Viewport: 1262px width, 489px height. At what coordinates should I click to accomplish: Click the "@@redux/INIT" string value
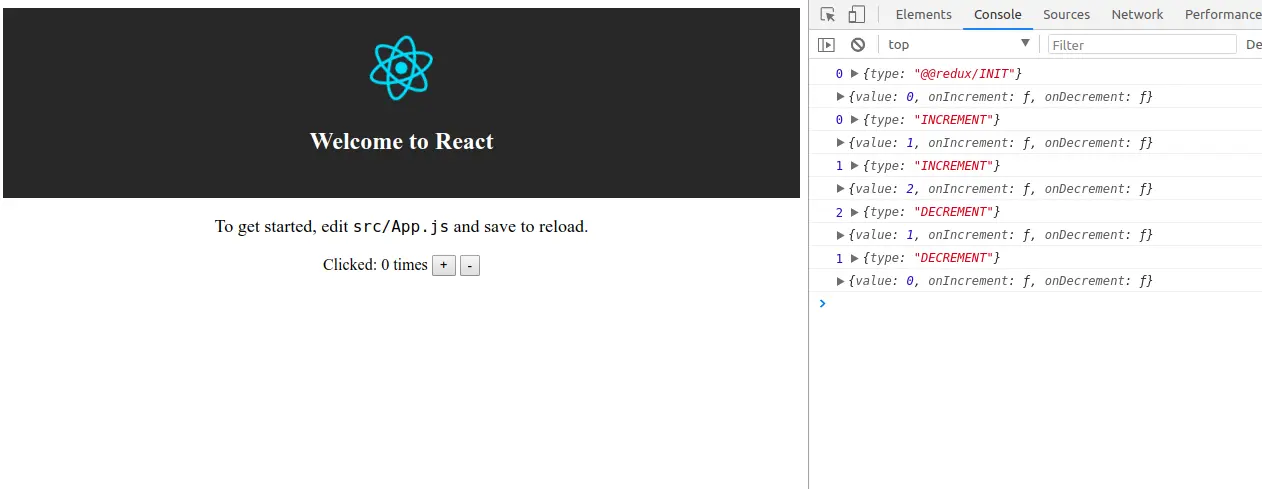965,74
